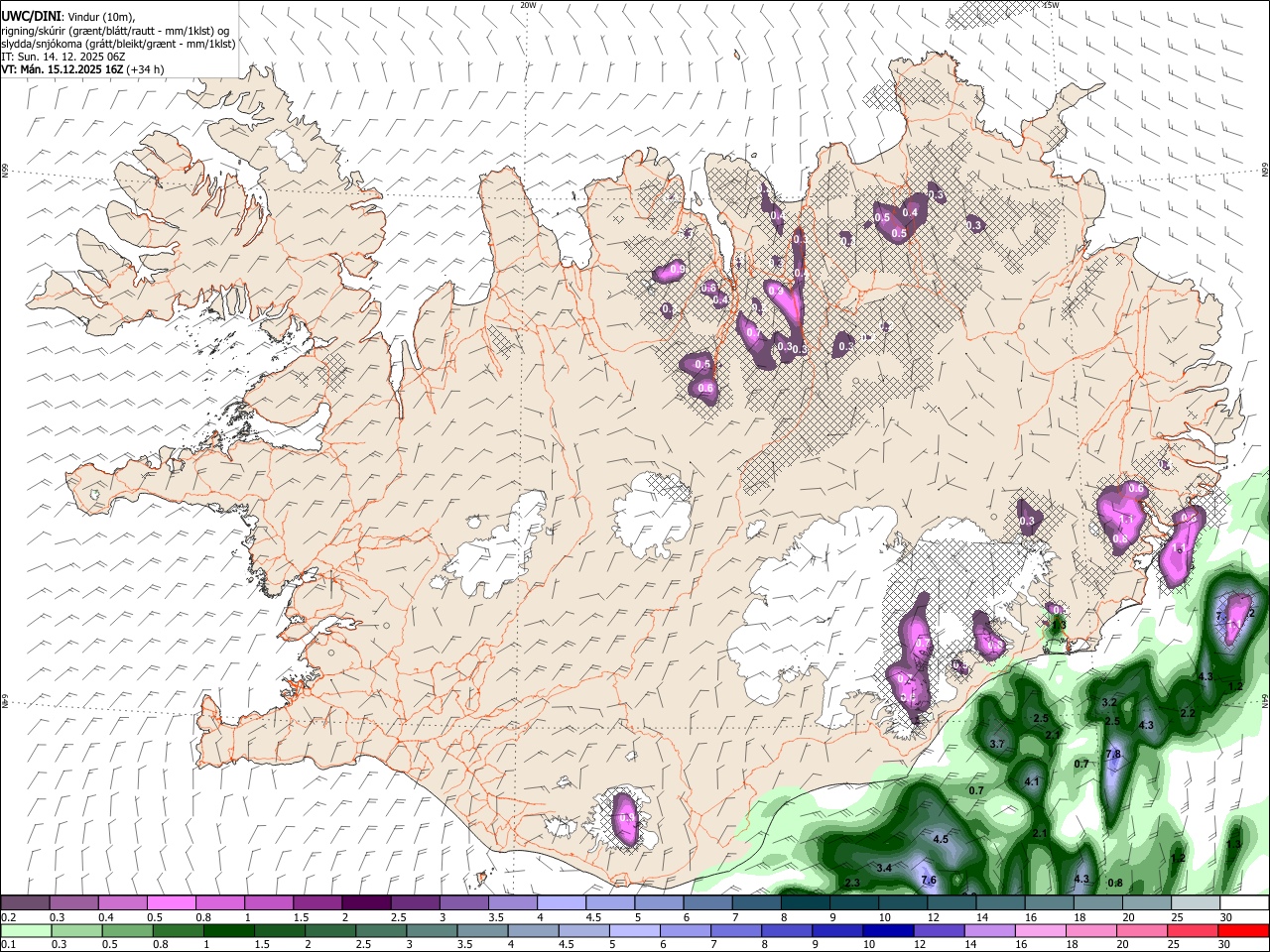Pick the palest green swatch labeled 0.1

point(28,931)
